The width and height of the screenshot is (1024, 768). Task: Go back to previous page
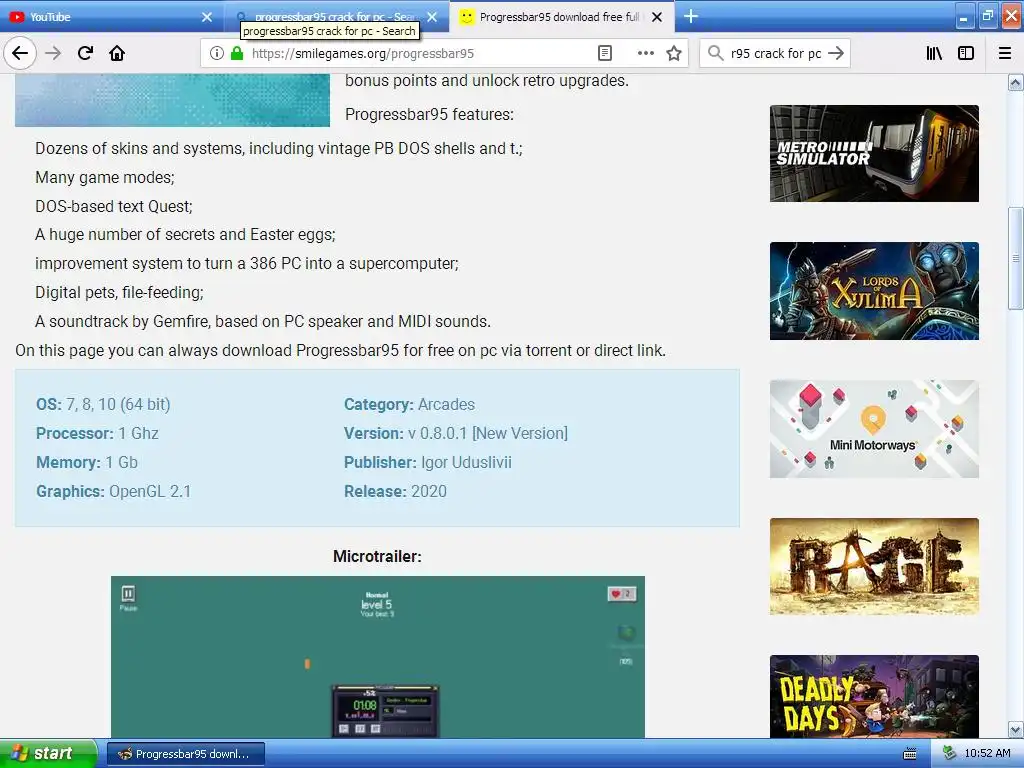[x=20, y=53]
